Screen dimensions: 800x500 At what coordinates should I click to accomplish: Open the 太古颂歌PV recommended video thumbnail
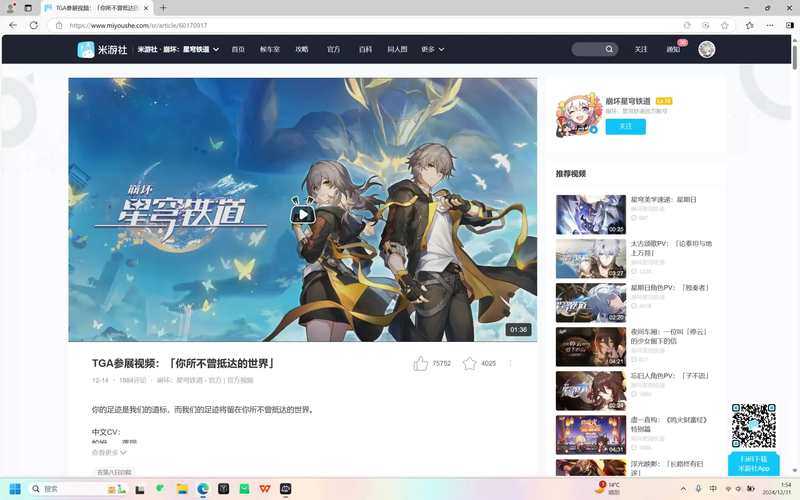coord(591,259)
